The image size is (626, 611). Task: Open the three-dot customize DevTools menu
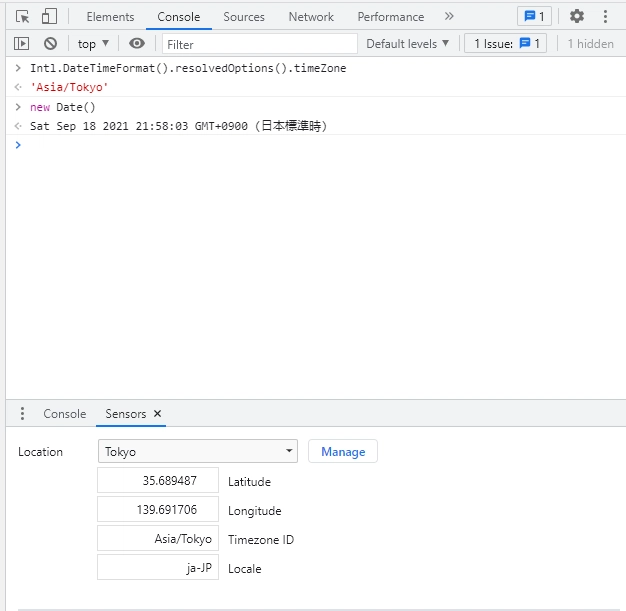pyautogui.click(x=605, y=16)
